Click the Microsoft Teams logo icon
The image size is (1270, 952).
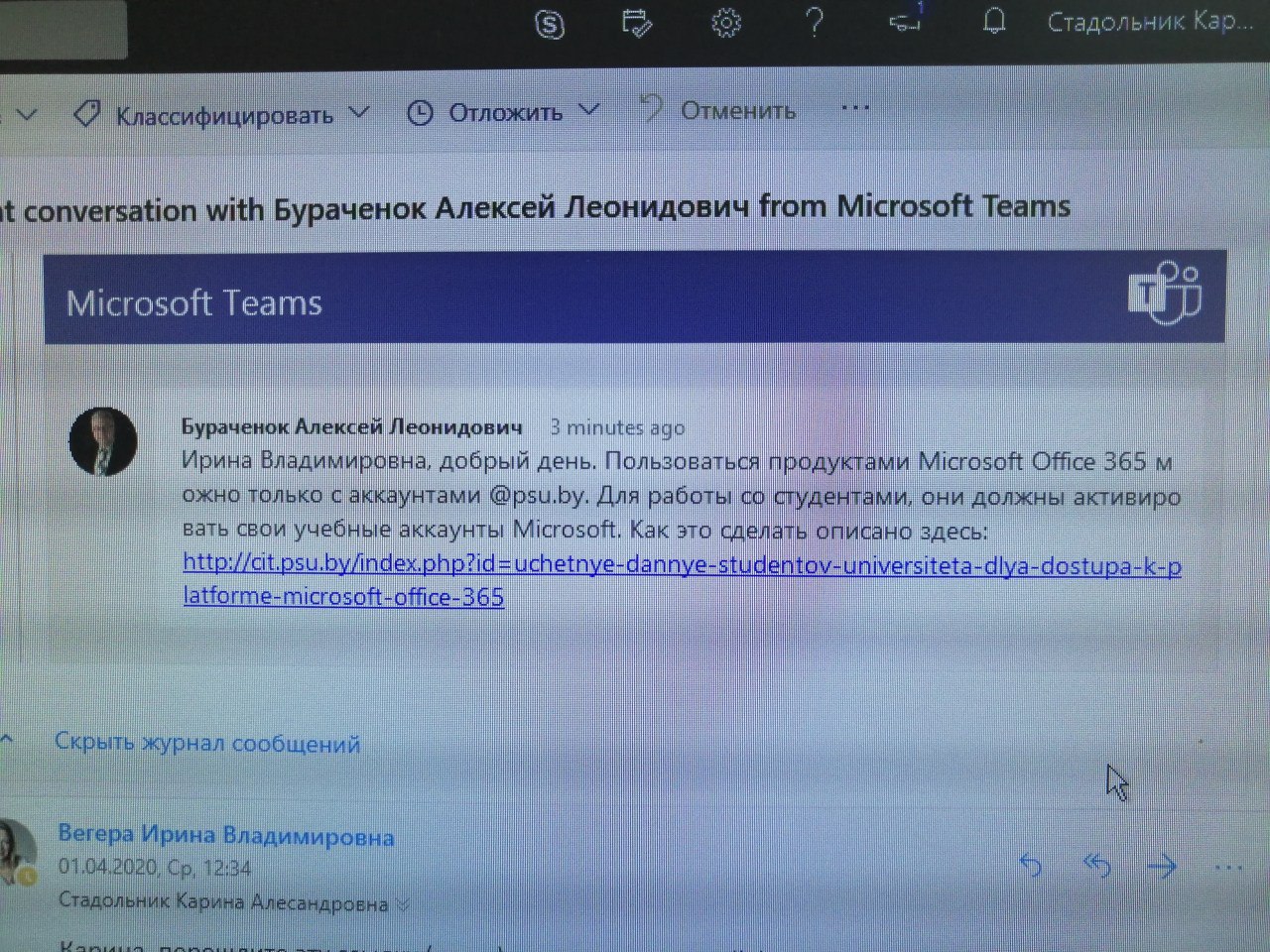[x=1165, y=294]
